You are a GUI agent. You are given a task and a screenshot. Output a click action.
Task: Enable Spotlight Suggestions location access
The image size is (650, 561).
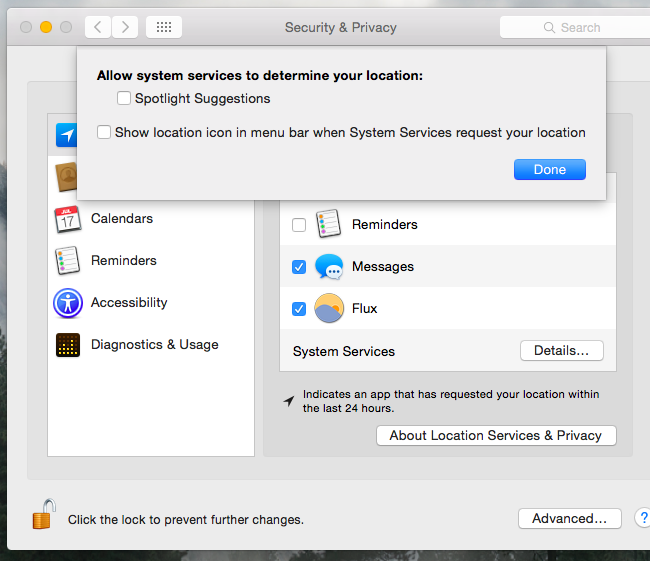click(x=124, y=98)
